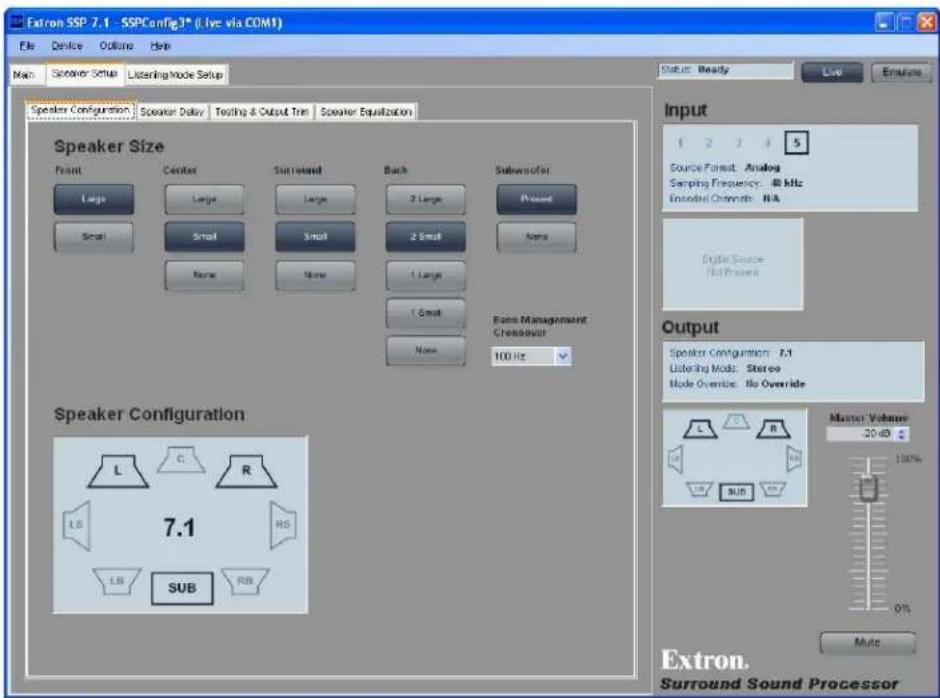
Task: Click Master Volume -20 dB stepper arrows
Action: pyautogui.click(x=903, y=434)
